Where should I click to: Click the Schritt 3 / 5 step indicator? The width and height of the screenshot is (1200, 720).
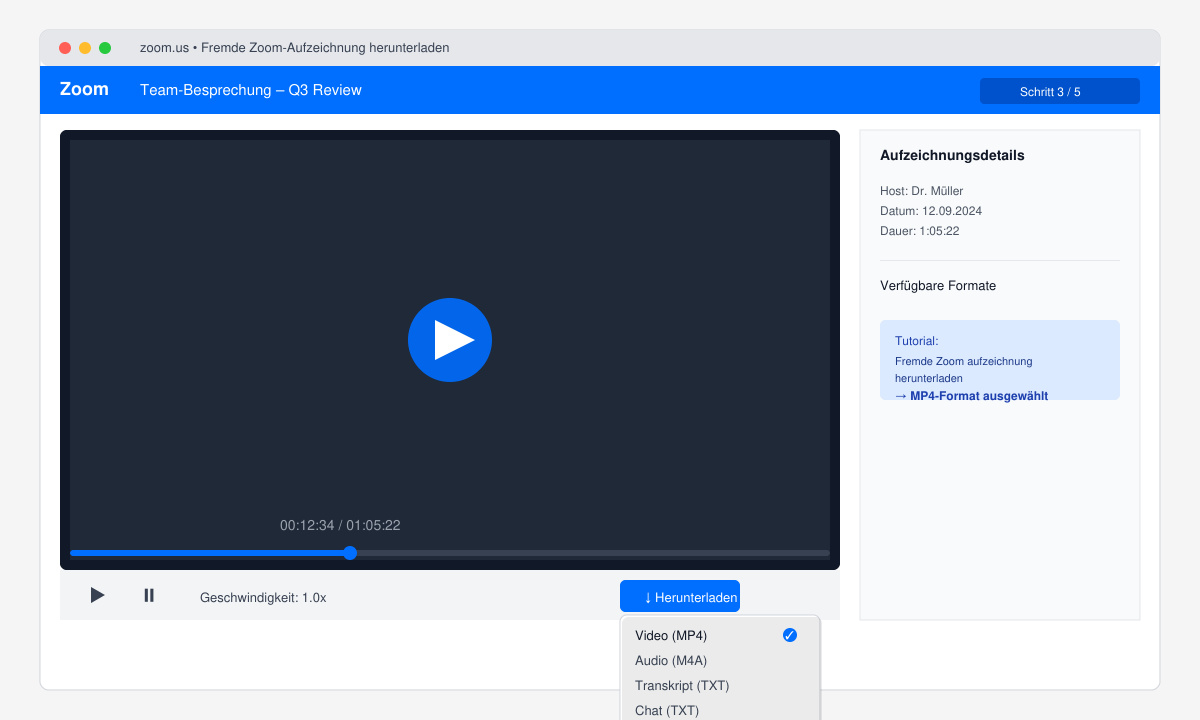(1060, 91)
